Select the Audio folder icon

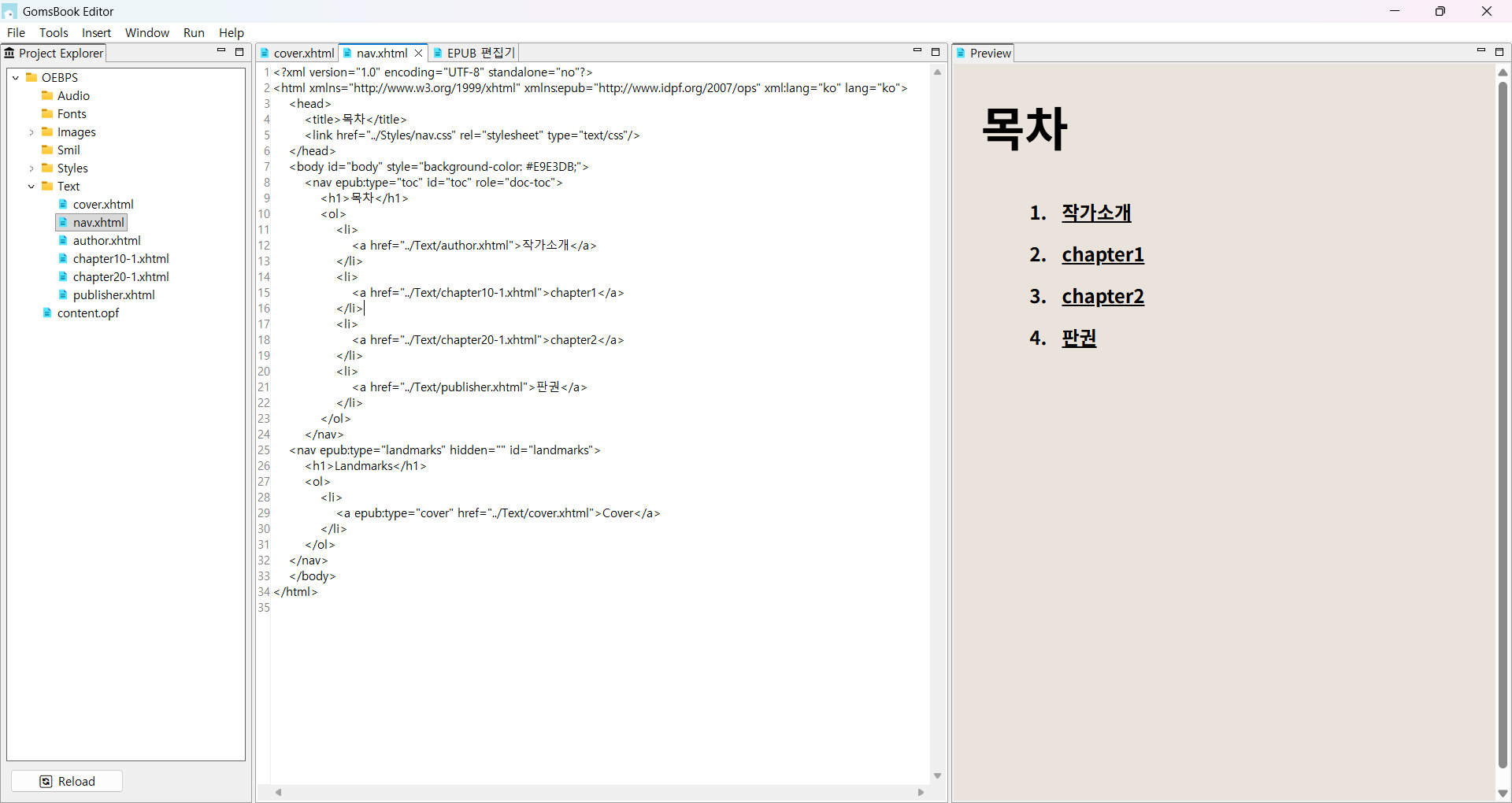tap(47, 95)
